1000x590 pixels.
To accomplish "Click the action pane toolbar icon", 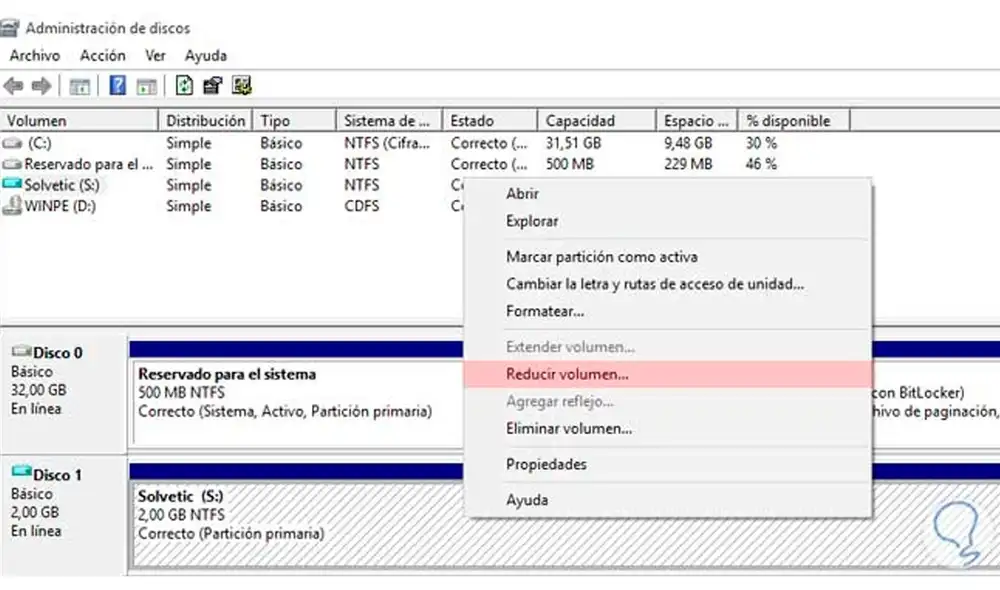I will [x=145, y=85].
